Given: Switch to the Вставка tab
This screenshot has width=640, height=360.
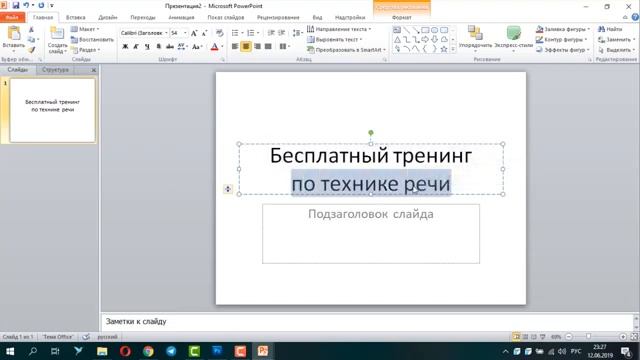Looking at the screenshot, I should (x=76, y=17).
